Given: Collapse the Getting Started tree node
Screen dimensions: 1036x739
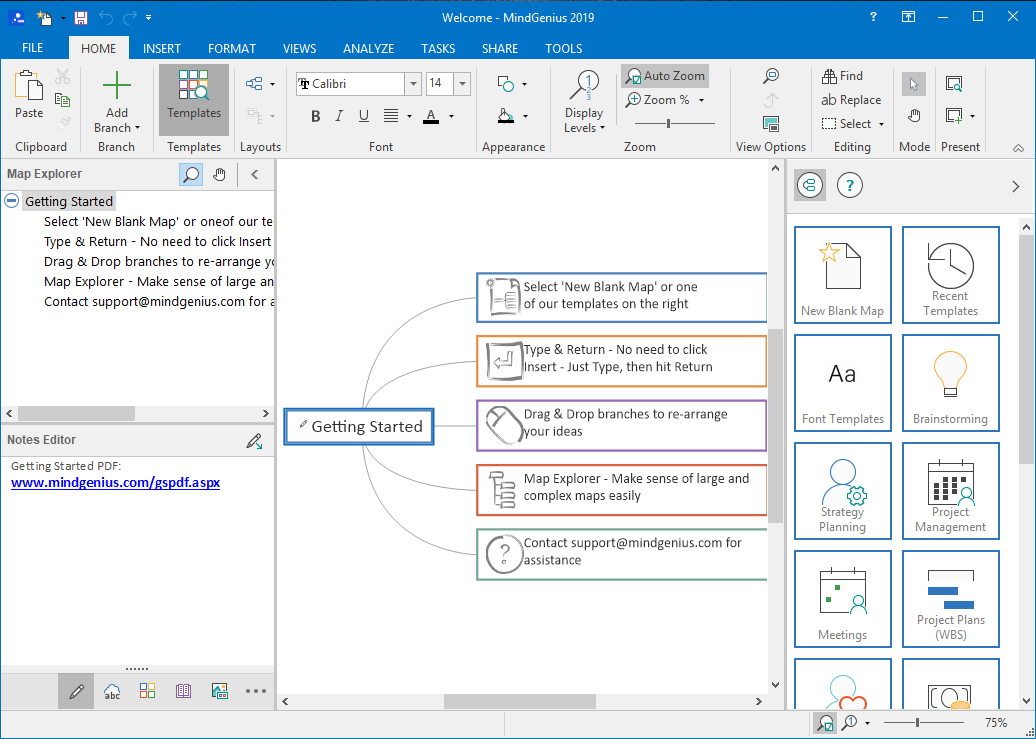Looking at the screenshot, I should [11, 201].
